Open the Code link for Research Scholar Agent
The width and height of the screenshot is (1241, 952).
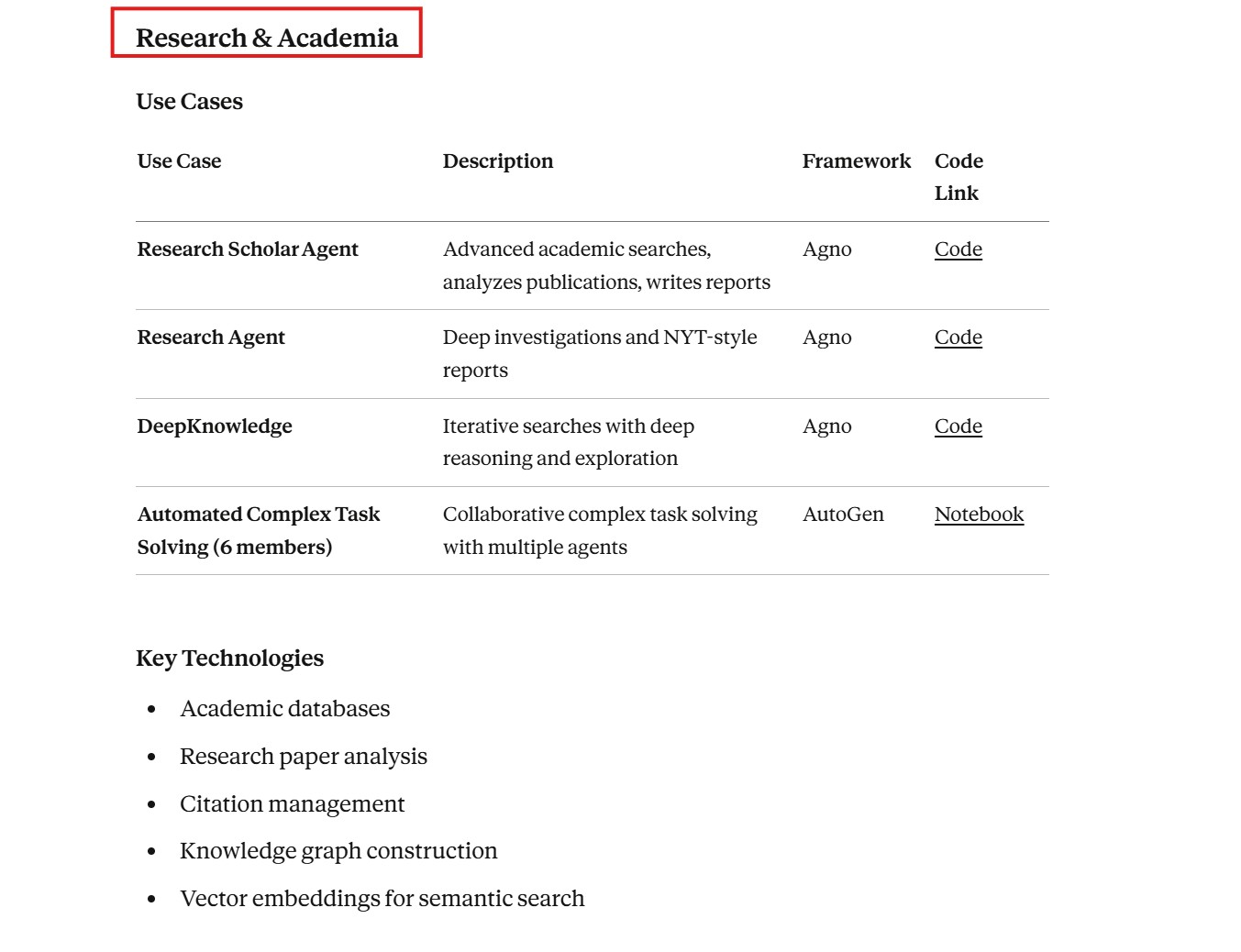tap(958, 249)
